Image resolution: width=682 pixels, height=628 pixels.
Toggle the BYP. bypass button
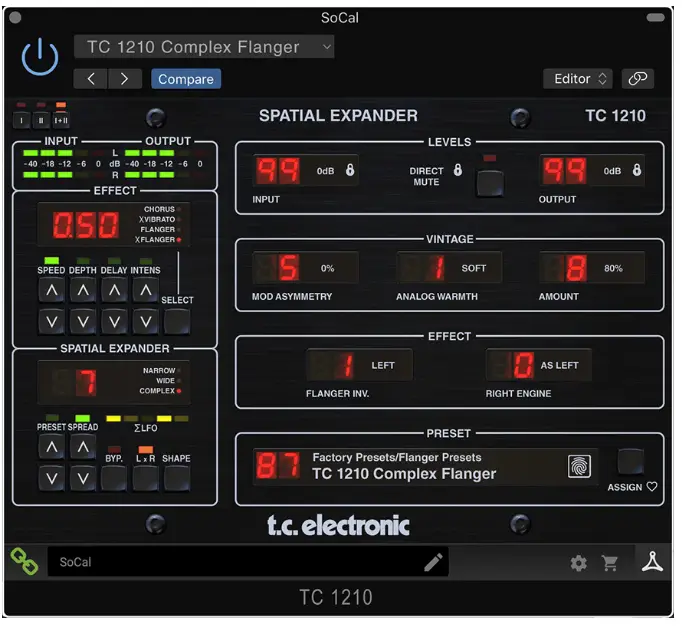(x=114, y=478)
